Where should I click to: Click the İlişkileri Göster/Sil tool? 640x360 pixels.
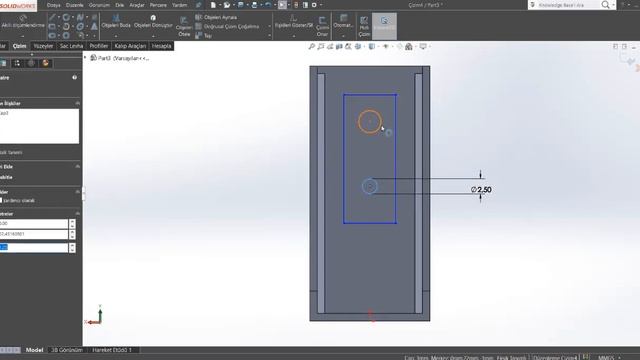[293, 21]
